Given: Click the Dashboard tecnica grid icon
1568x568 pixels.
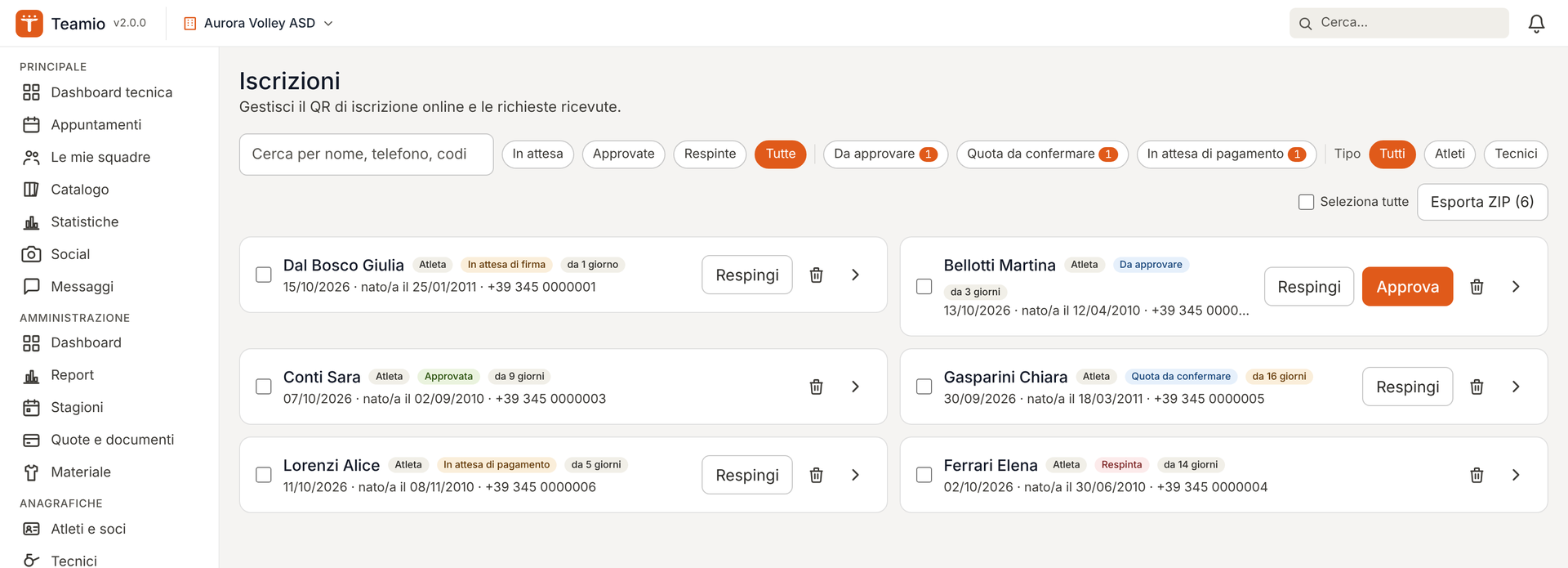Looking at the screenshot, I should tap(31, 92).
